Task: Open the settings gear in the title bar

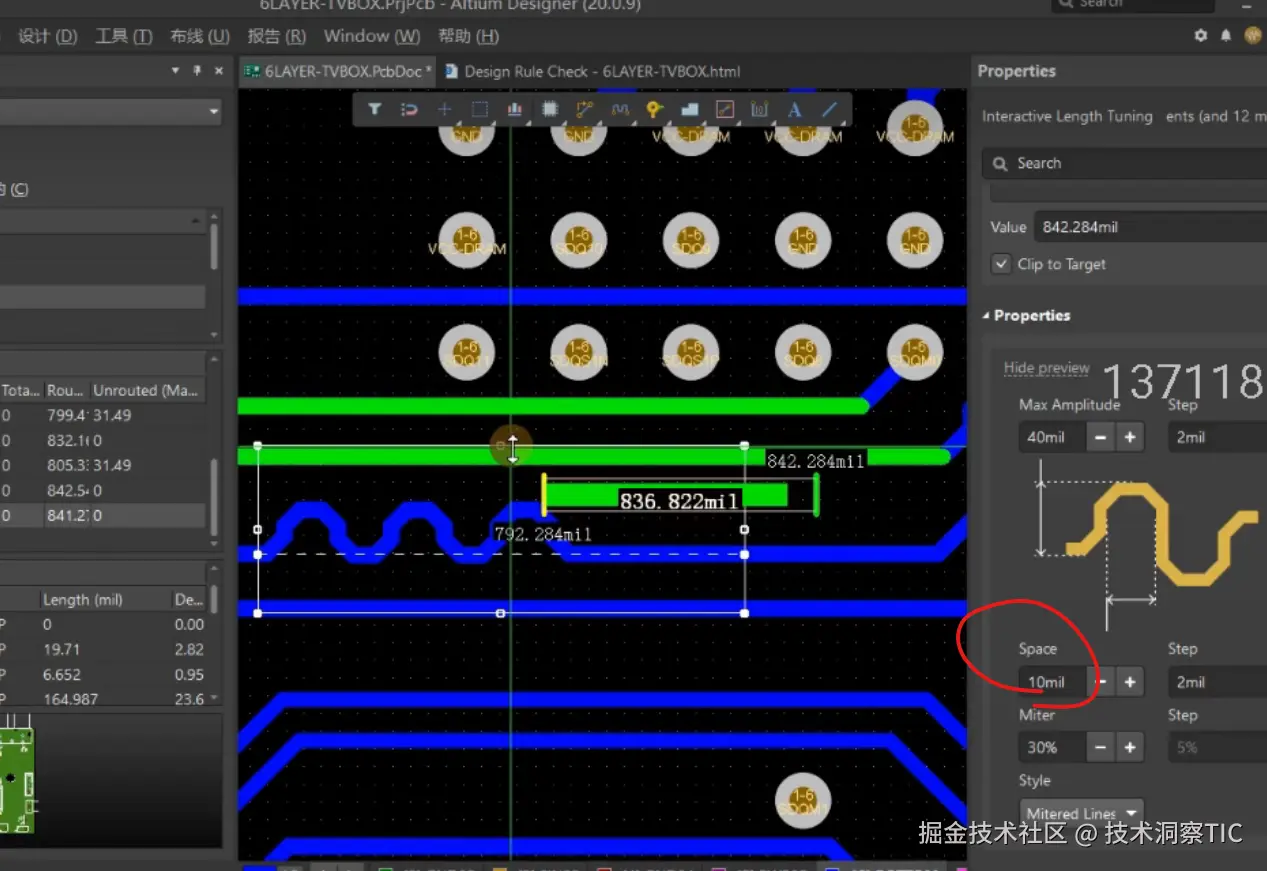Action: point(1201,35)
